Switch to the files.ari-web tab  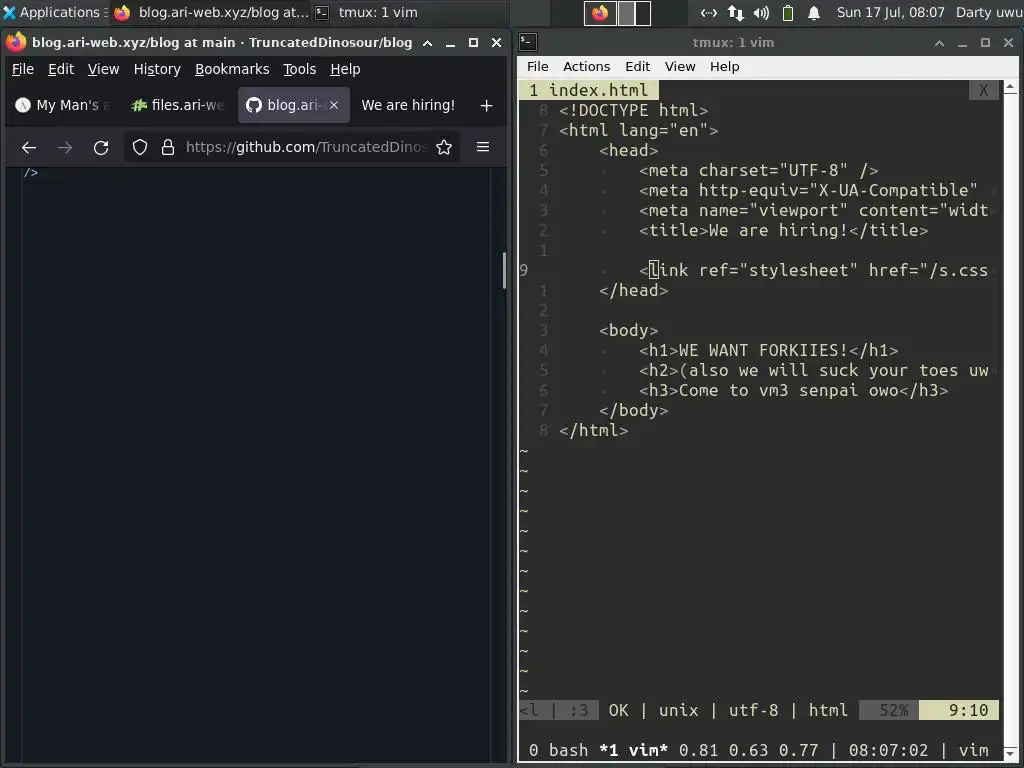pos(178,105)
